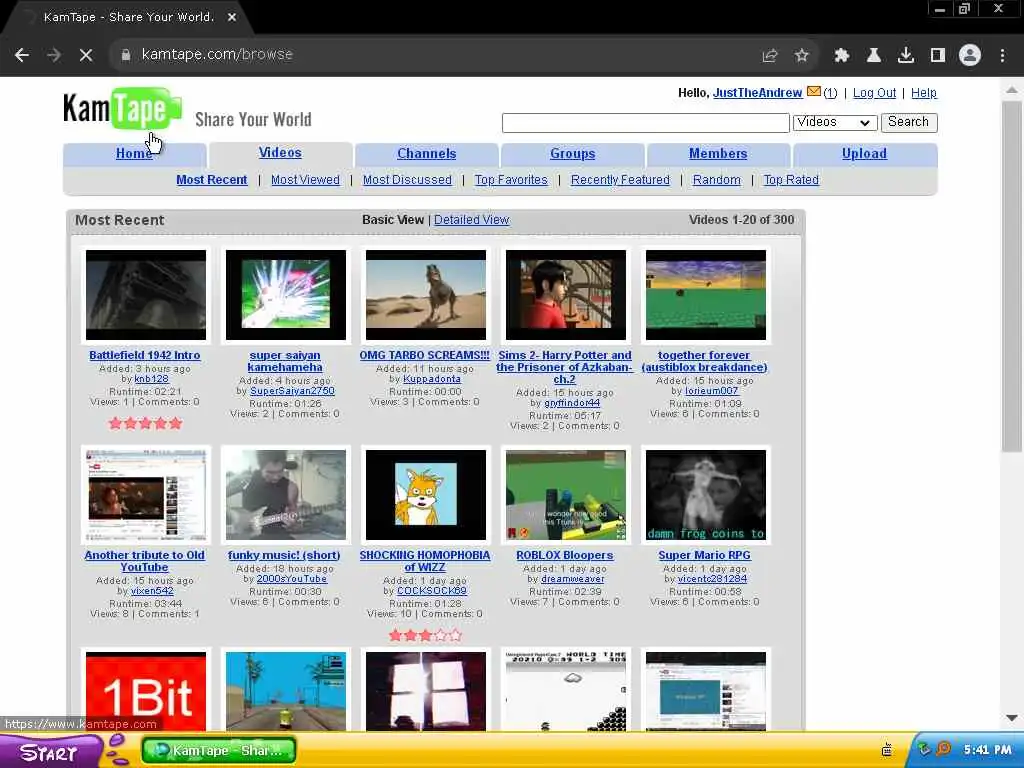The image size is (1024, 768).
Task: Open the funky music! (short) thumbnail
Action: tap(285, 495)
